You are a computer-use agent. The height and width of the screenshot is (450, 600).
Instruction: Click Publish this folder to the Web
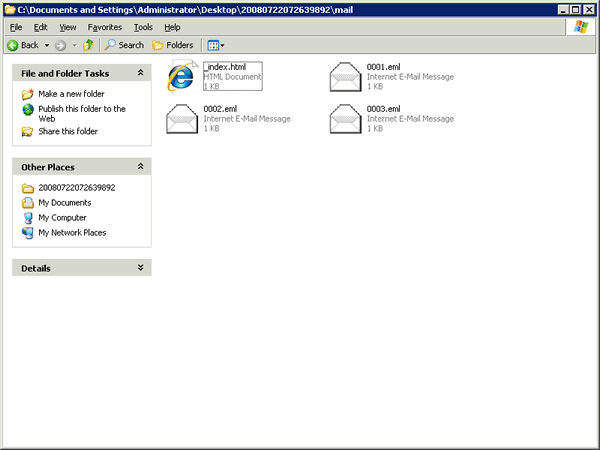[82, 114]
